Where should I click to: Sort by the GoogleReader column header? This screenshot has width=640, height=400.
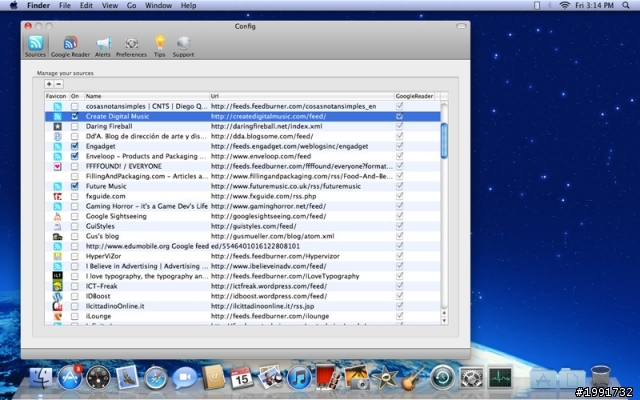click(414, 96)
